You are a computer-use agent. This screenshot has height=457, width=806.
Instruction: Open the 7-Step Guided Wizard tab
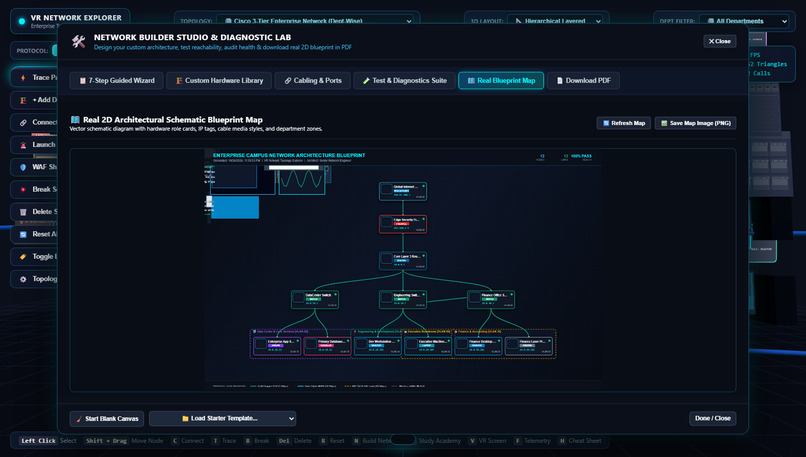coord(117,81)
